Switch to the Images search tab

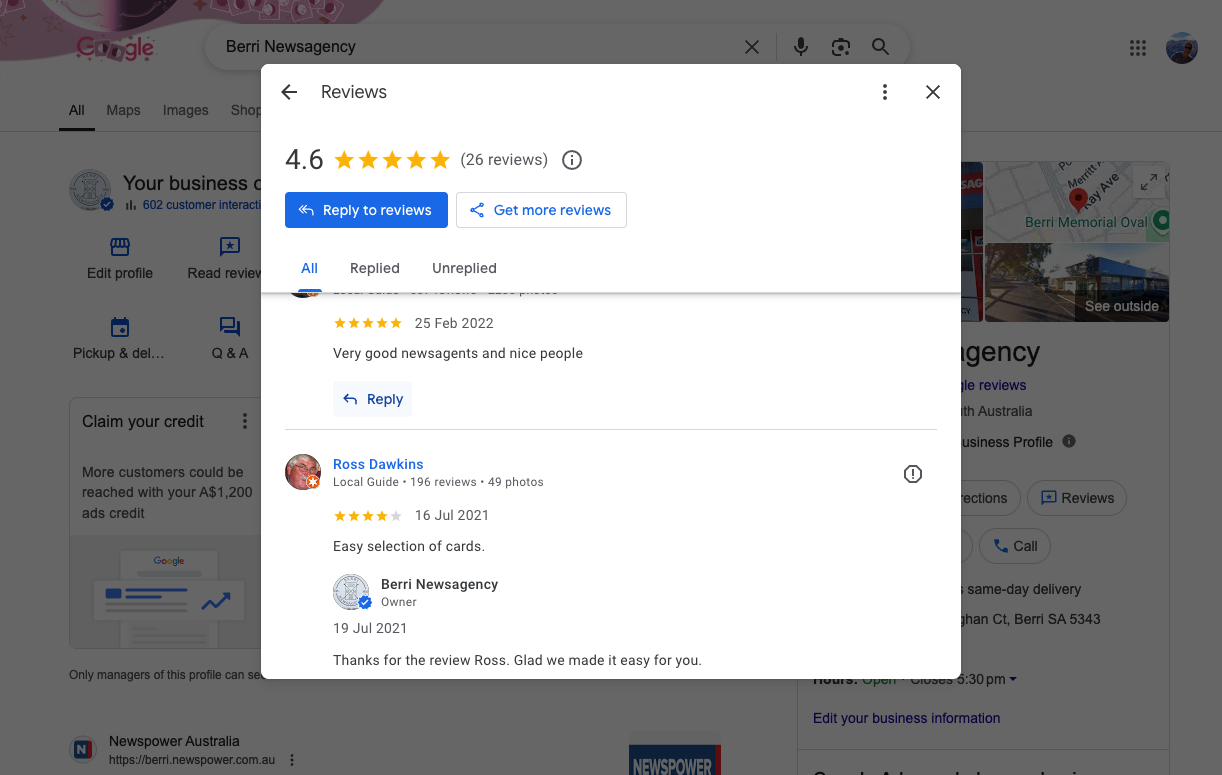186,111
